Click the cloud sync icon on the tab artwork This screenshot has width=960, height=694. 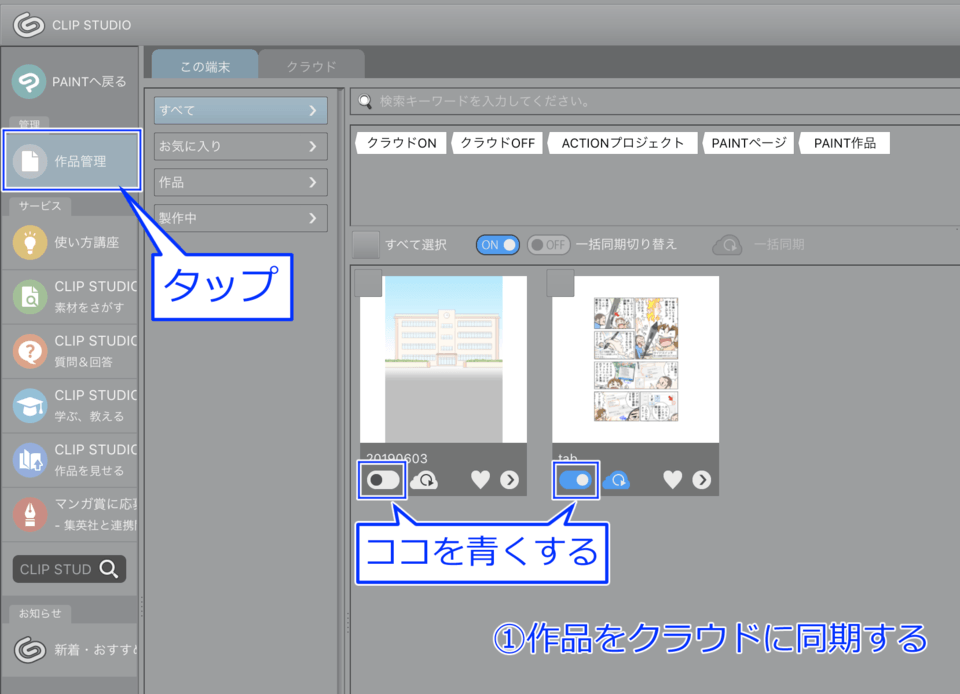point(616,481)
